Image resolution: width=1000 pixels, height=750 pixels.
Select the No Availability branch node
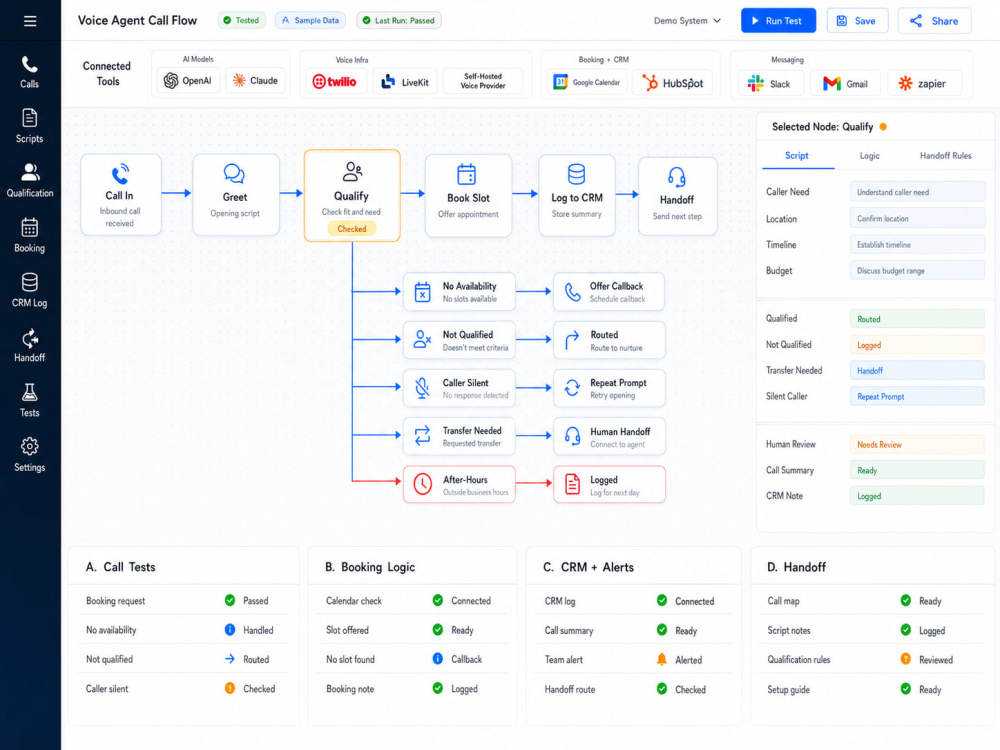pos(459,291)
